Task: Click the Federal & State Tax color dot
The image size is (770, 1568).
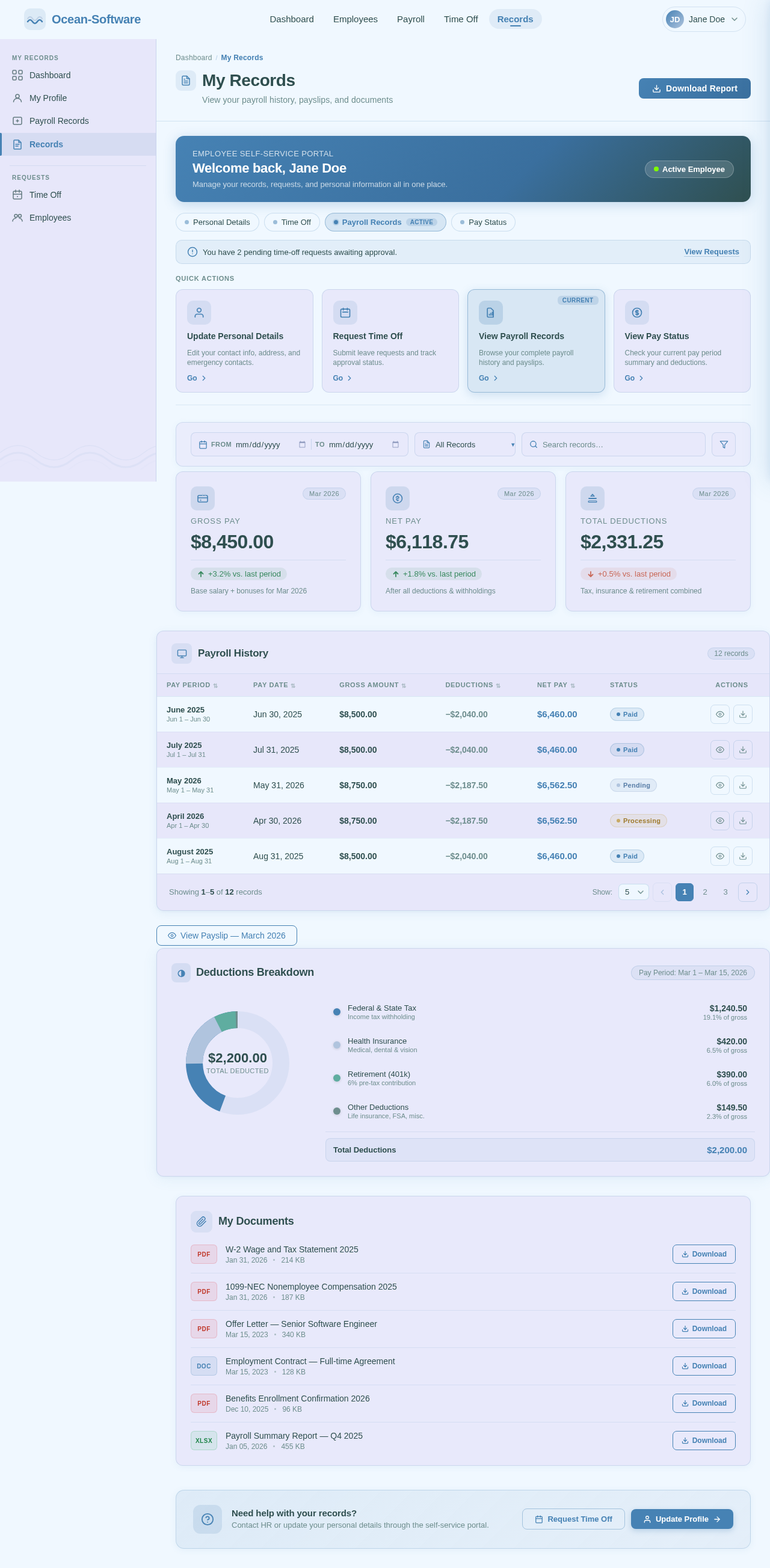Action: point(337,1012)
